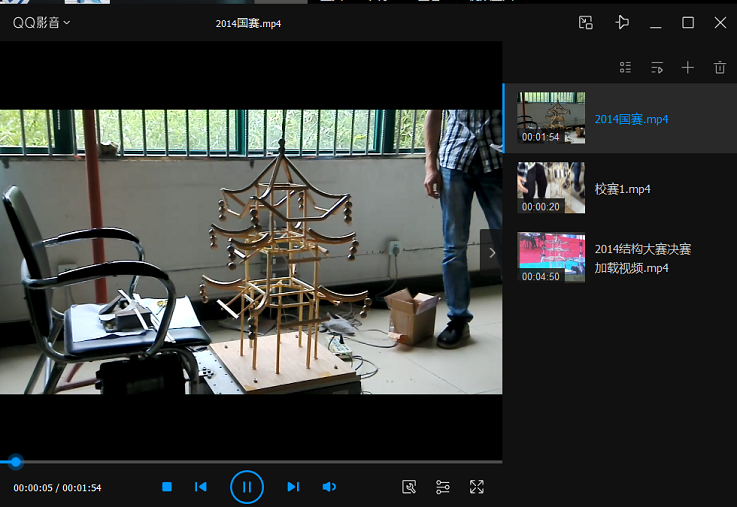
Task: Skip to the previous video
Action: [x=201, y=487]
